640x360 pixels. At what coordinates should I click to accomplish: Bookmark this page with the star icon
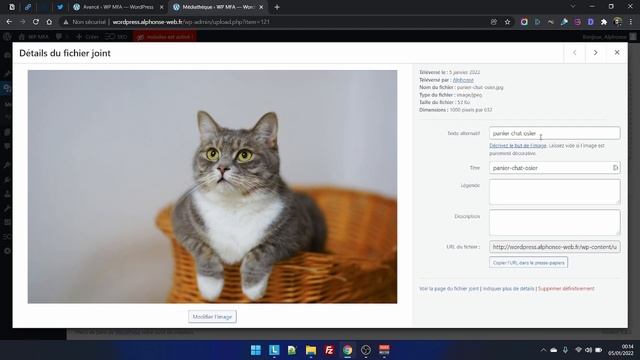(507, 22)
